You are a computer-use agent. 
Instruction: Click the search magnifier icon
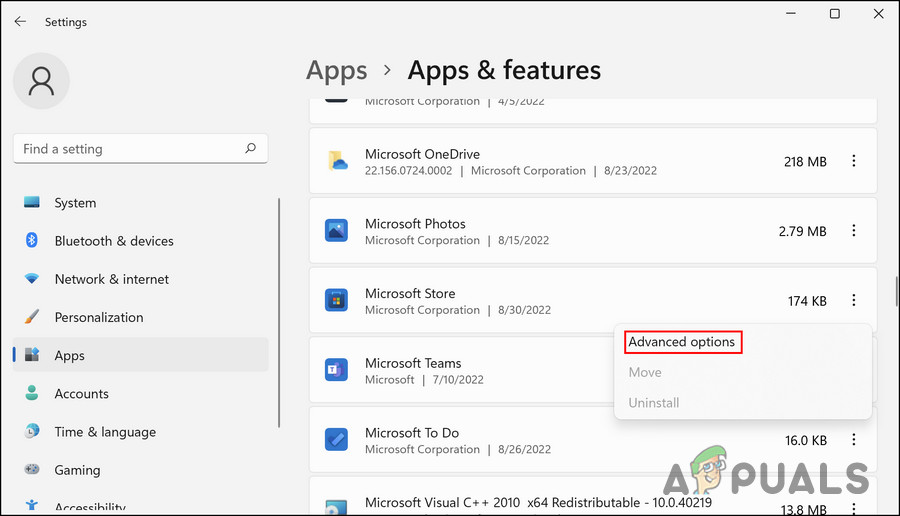[250, 148]
